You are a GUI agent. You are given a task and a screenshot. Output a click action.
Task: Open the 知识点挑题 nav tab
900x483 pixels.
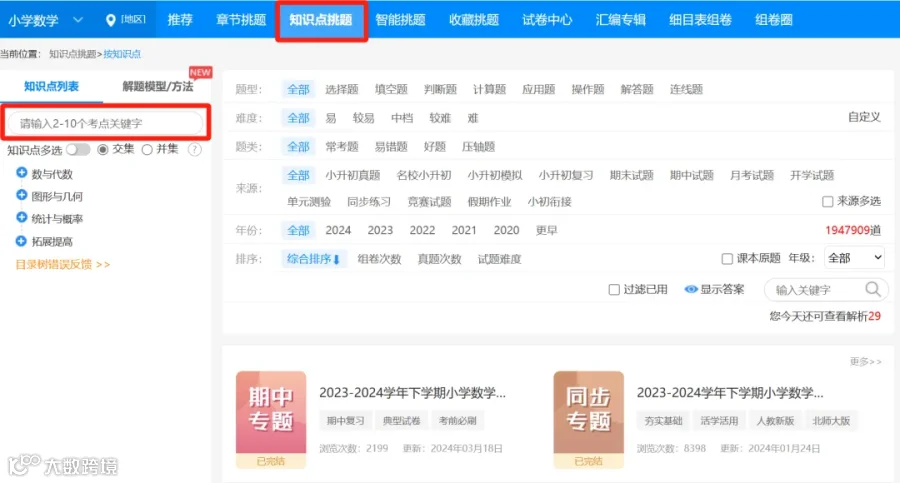[x=321, y=20]
